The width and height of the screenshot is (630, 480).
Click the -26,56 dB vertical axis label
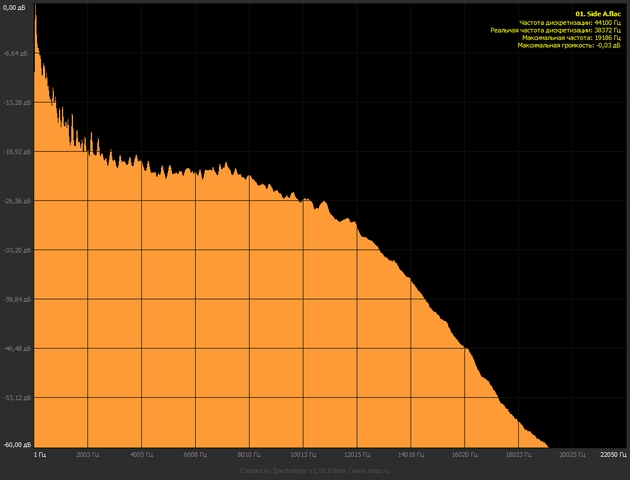pos(15,201)
